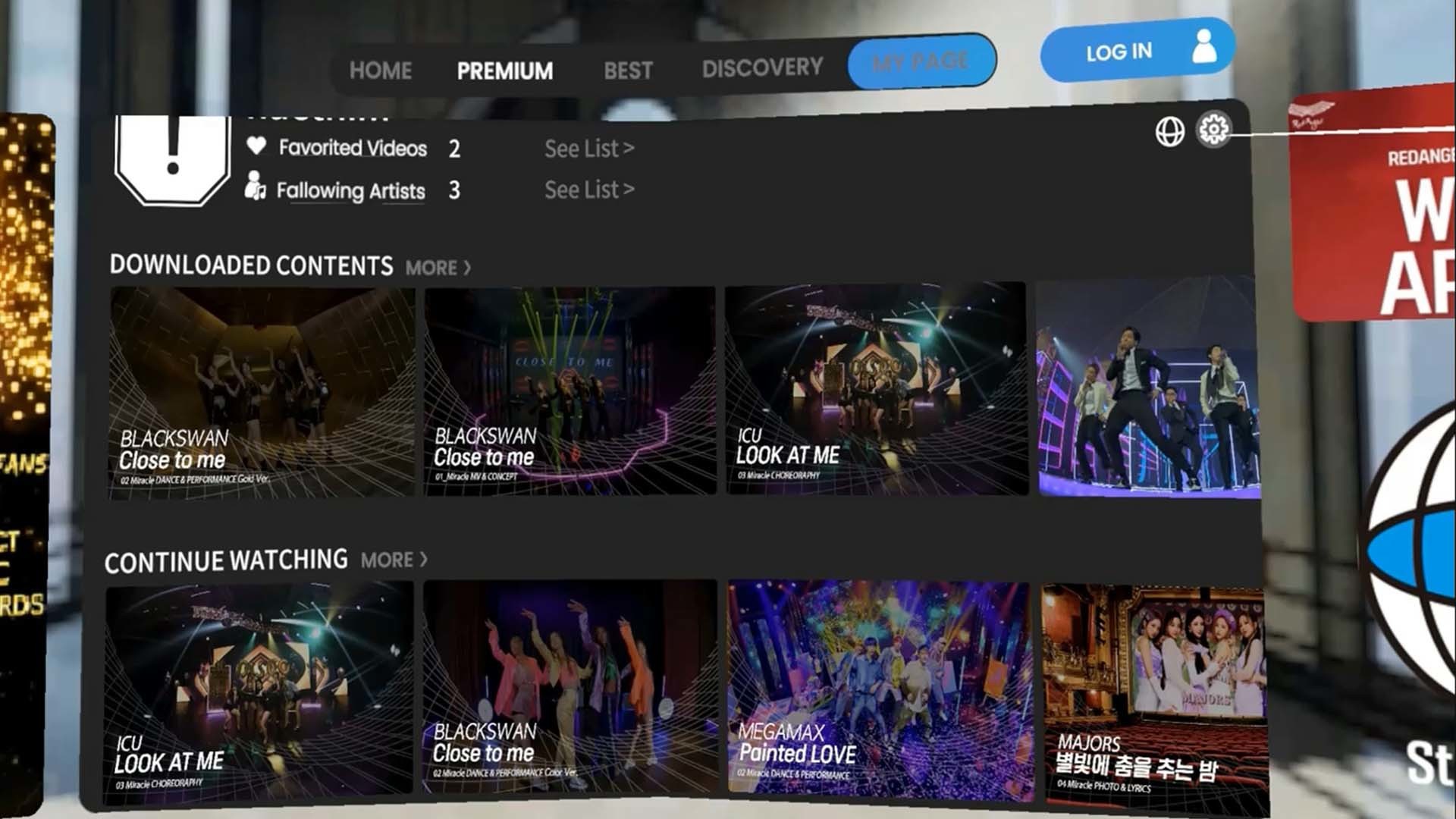Open See List for Following Artists

point(588,190)
